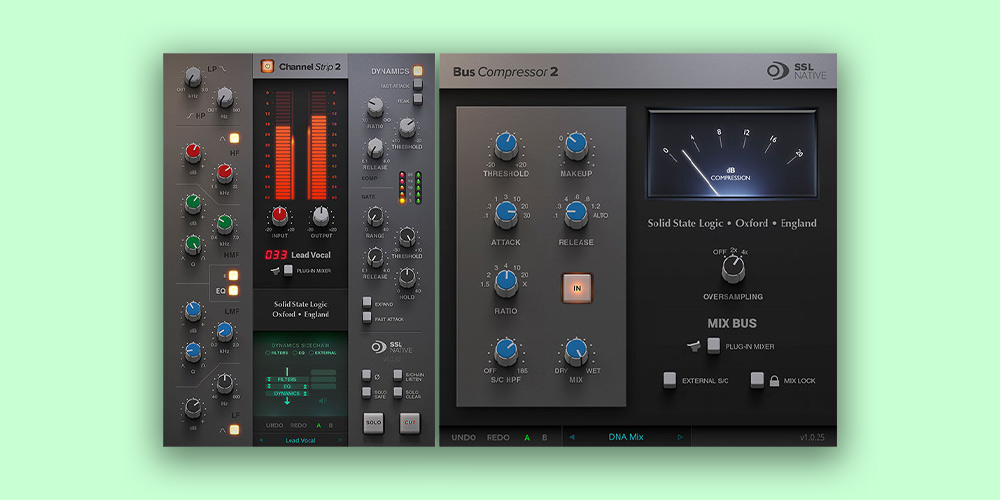Click the red HF frequency kHz knob
The height and width of the screenshot is (500, 1000).
point(224,173)
